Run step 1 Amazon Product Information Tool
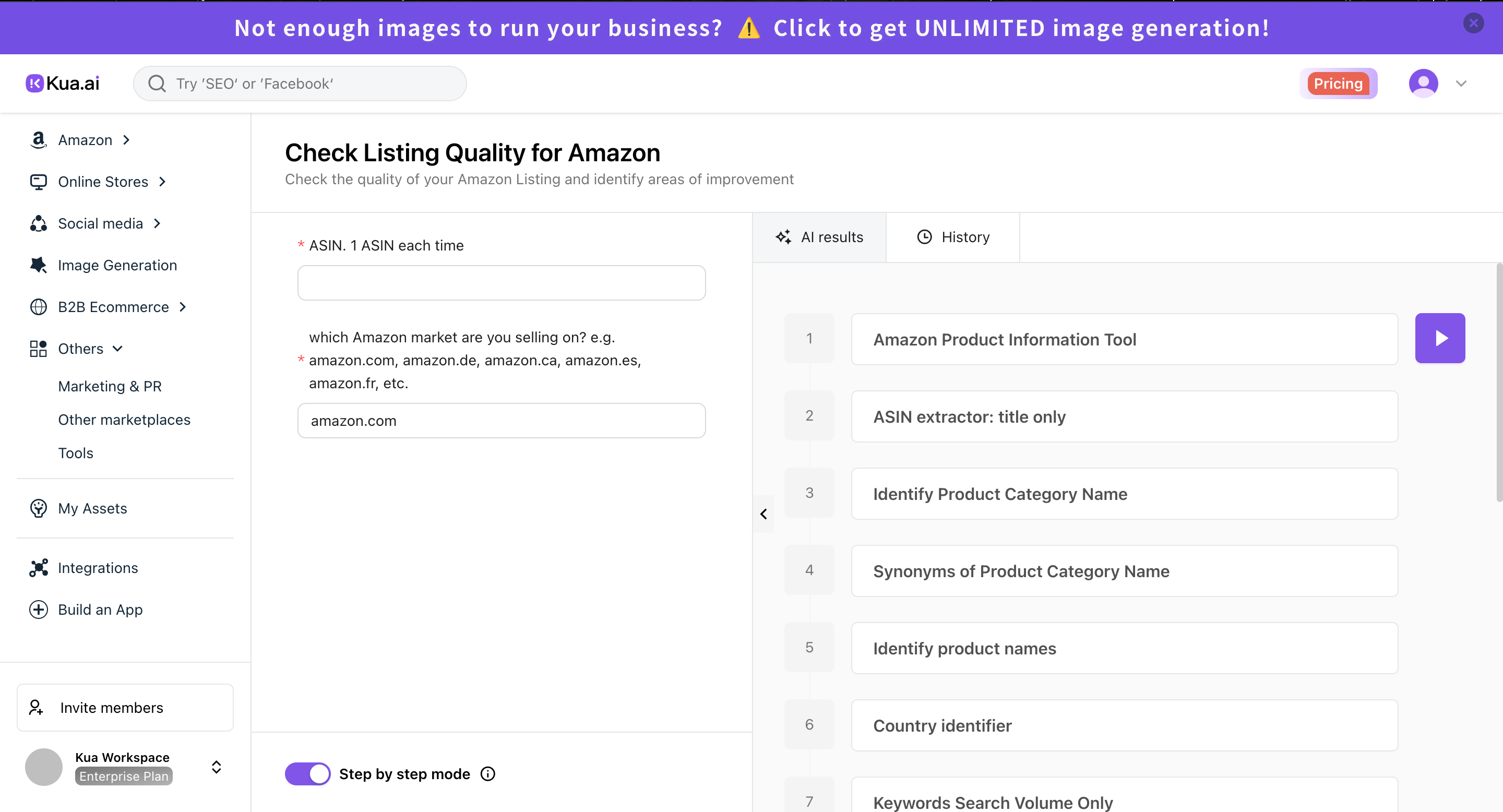 tap(1439, 338)
